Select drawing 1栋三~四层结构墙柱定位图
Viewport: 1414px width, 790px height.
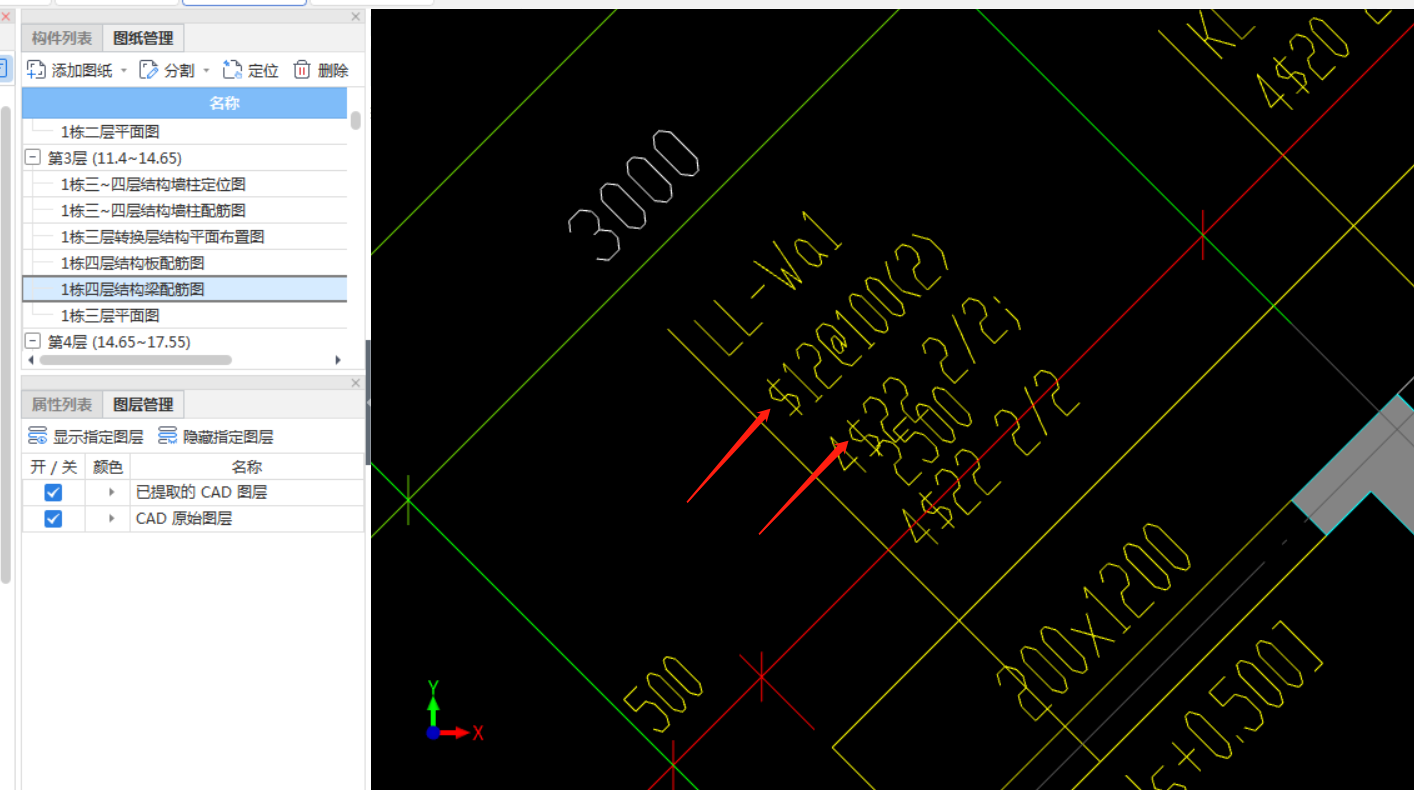point(153,184)
